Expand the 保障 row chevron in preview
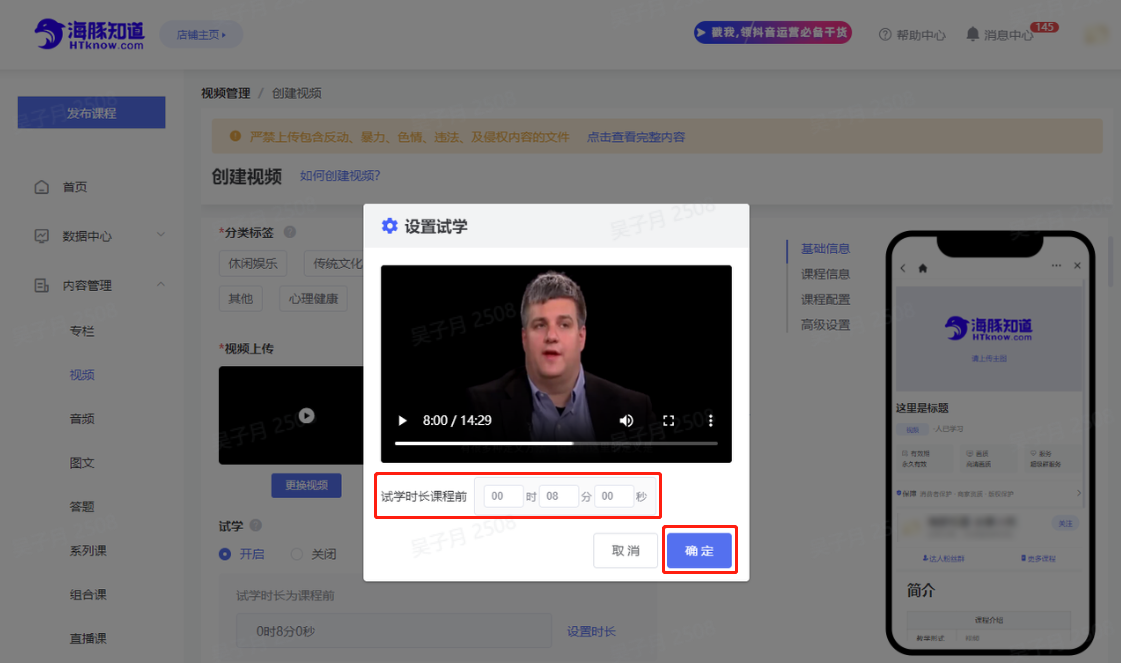 pyautogui.click(x=1079, y=493)
